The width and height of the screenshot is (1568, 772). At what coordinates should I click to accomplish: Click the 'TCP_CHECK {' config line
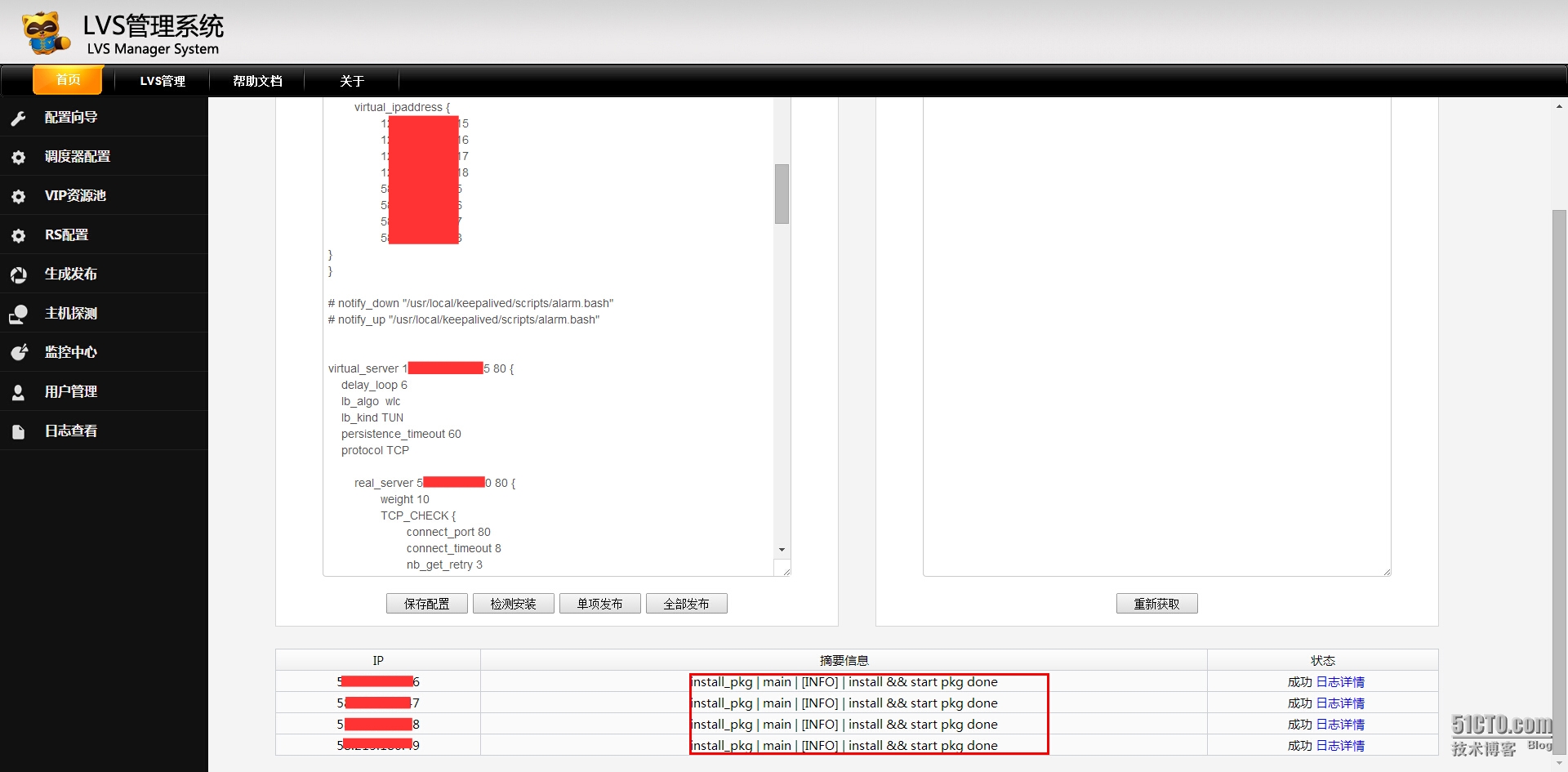tap(418, 515)
